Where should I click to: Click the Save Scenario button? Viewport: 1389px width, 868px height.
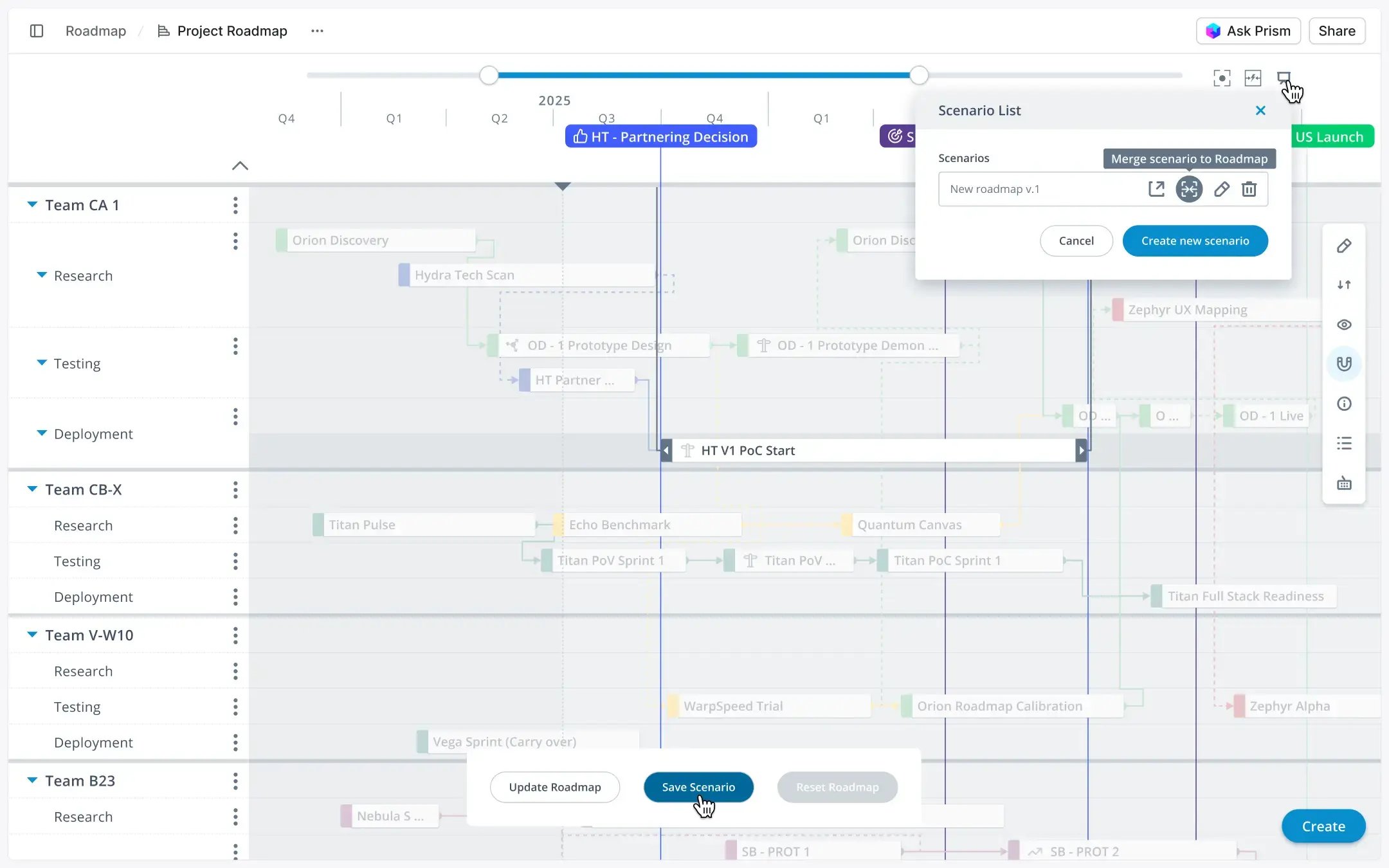click(698, 786)
